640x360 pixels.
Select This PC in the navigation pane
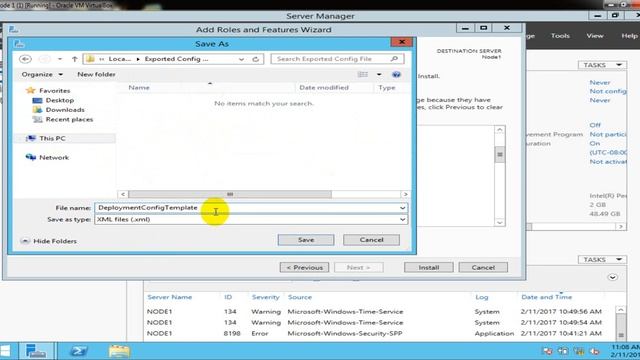point(52,138)
